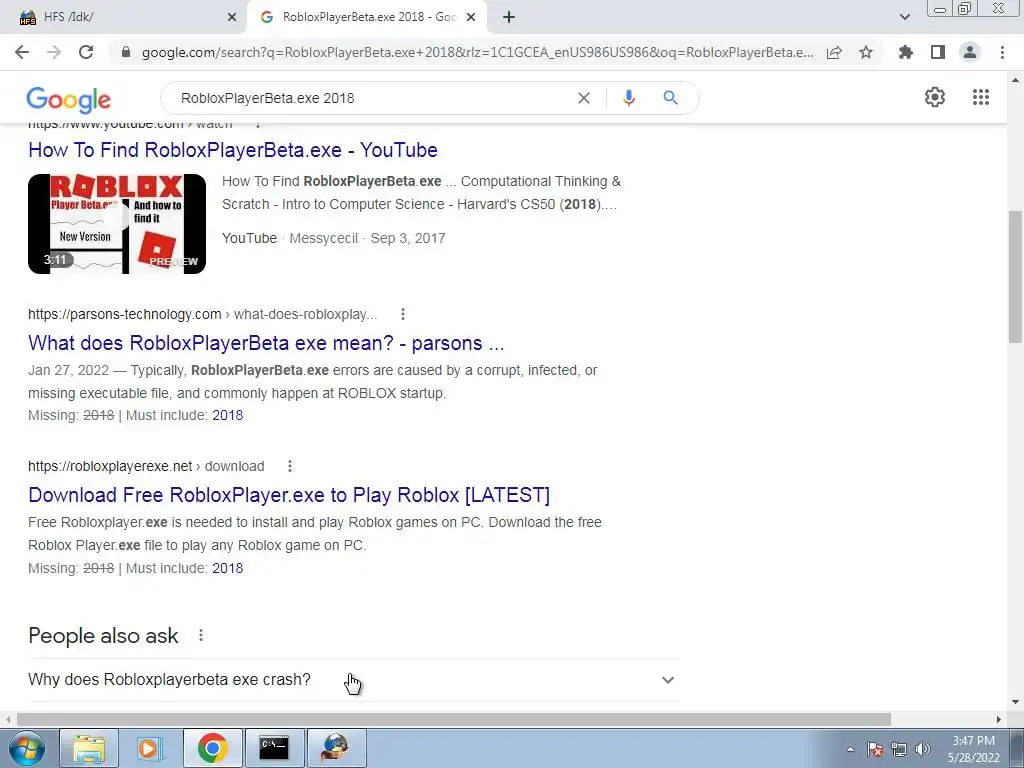Switch to the HFS /Idk/ tab
The width and height of the screenshot is (1024, 768).
click(124, 18)
